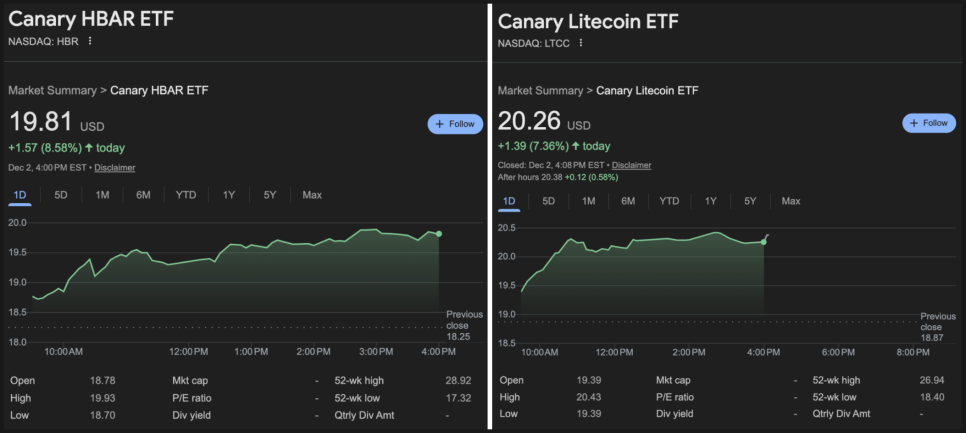Switch Litecoin chart to 5D range
The height and width of the screenshot is (433, 966).
click(548, 201)
